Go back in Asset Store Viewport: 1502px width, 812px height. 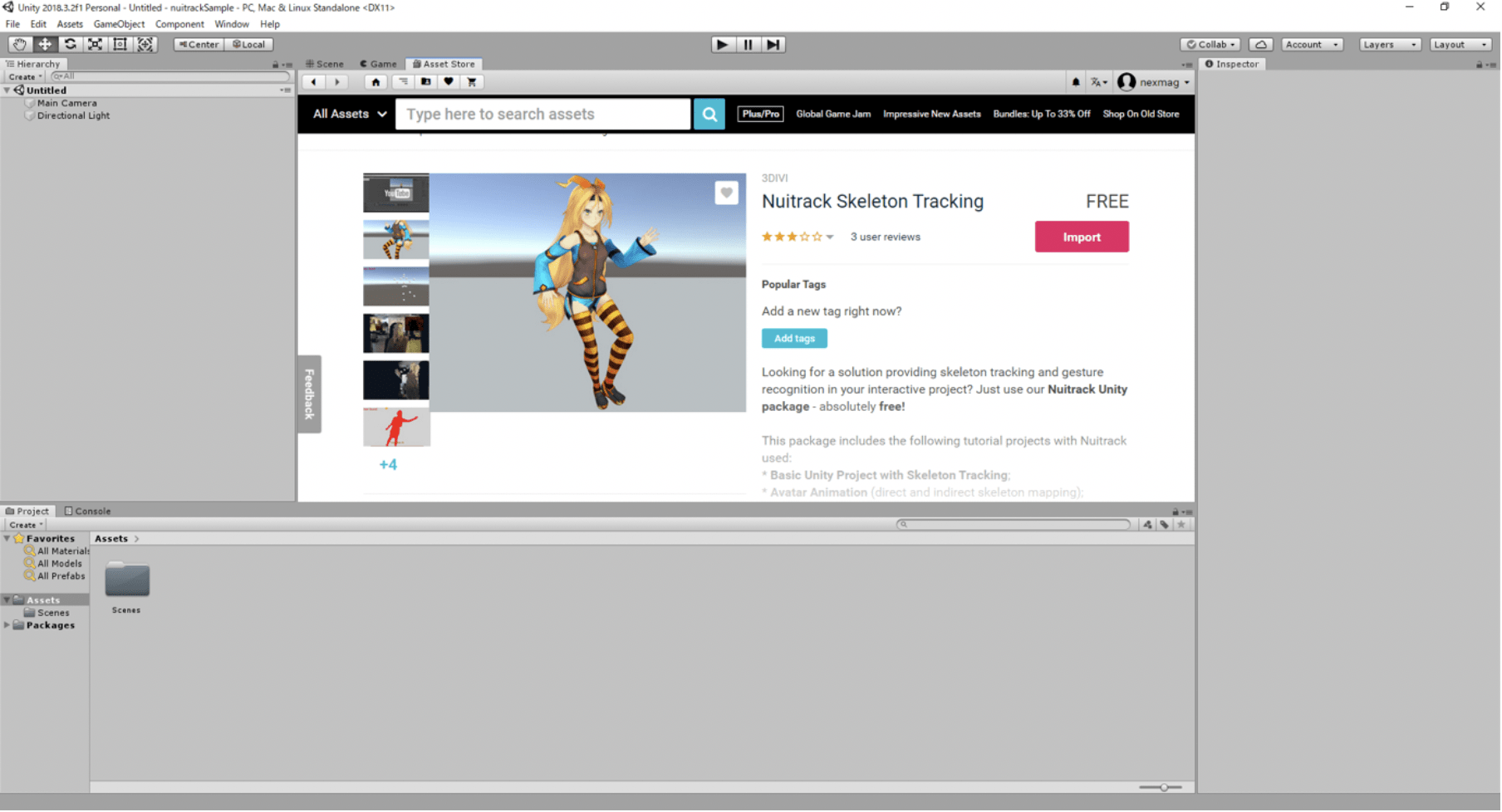(x=314, y=82)
